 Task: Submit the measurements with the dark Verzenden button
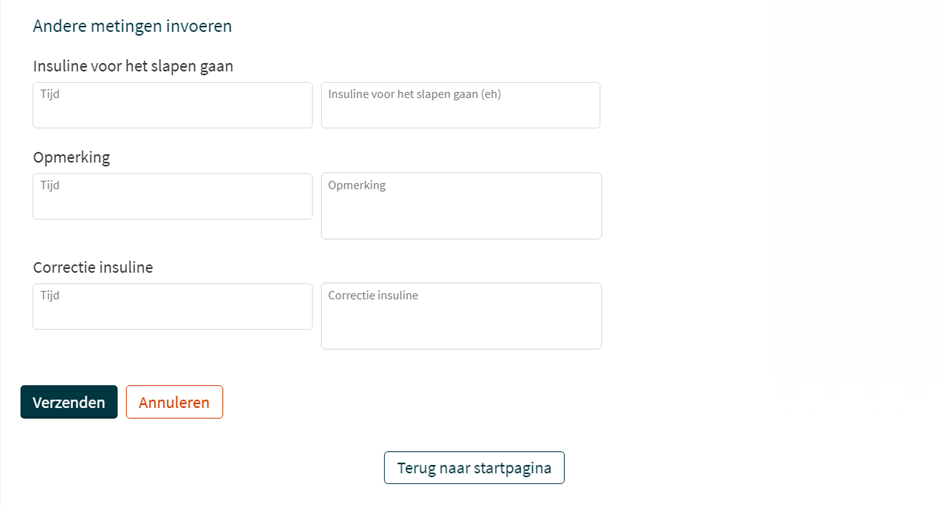69,402
